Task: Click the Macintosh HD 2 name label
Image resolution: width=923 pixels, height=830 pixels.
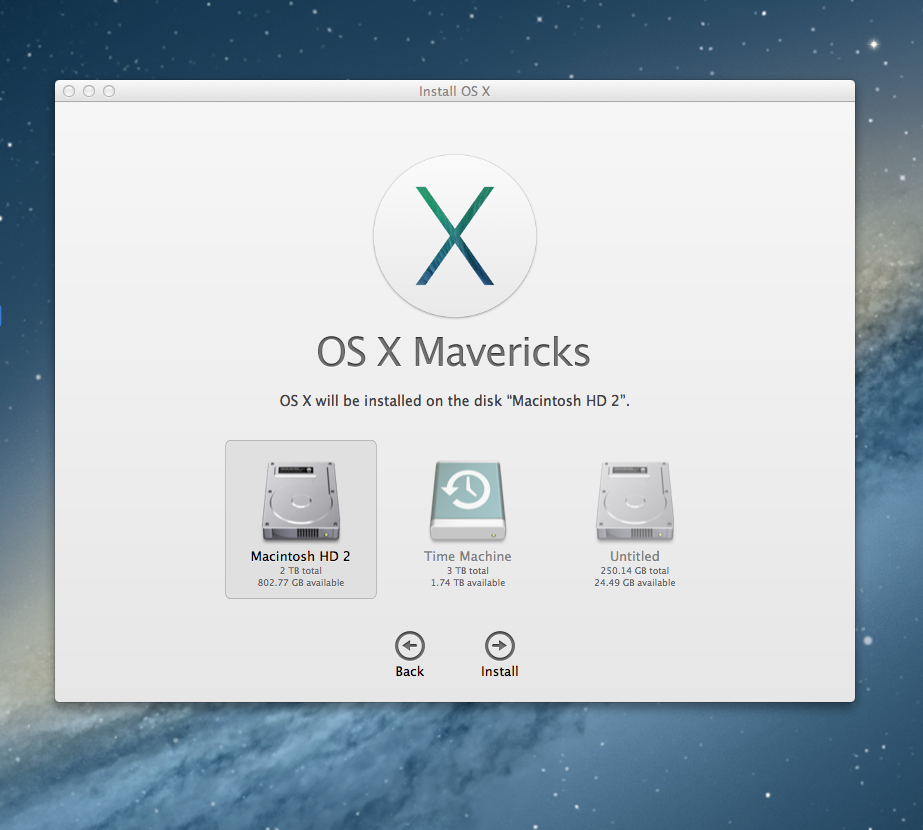Action: (301, 556)
